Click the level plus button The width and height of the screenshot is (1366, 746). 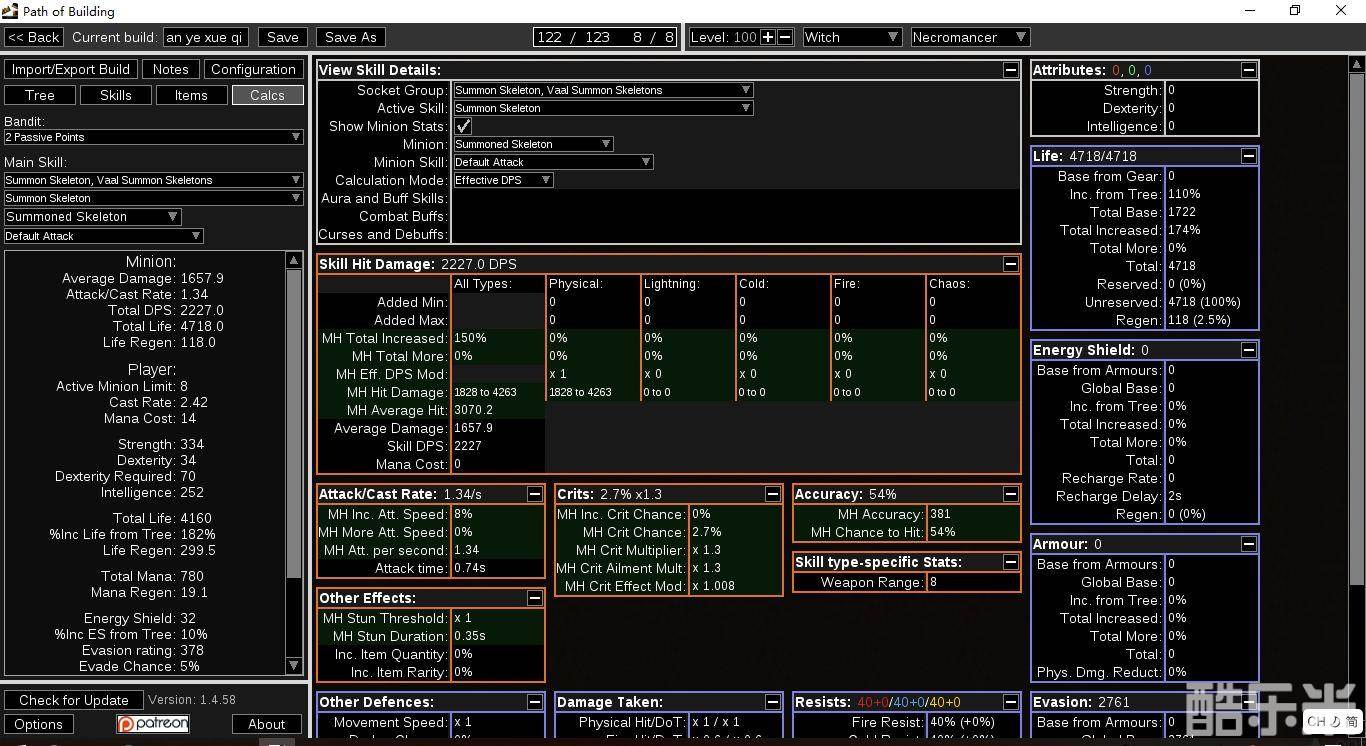click(768, 37)
